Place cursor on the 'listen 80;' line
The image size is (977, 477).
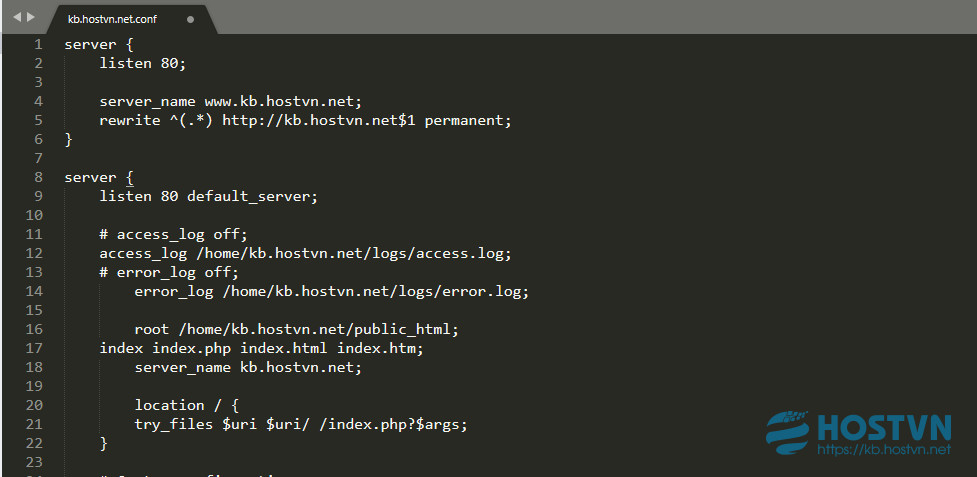pos(143,64)
